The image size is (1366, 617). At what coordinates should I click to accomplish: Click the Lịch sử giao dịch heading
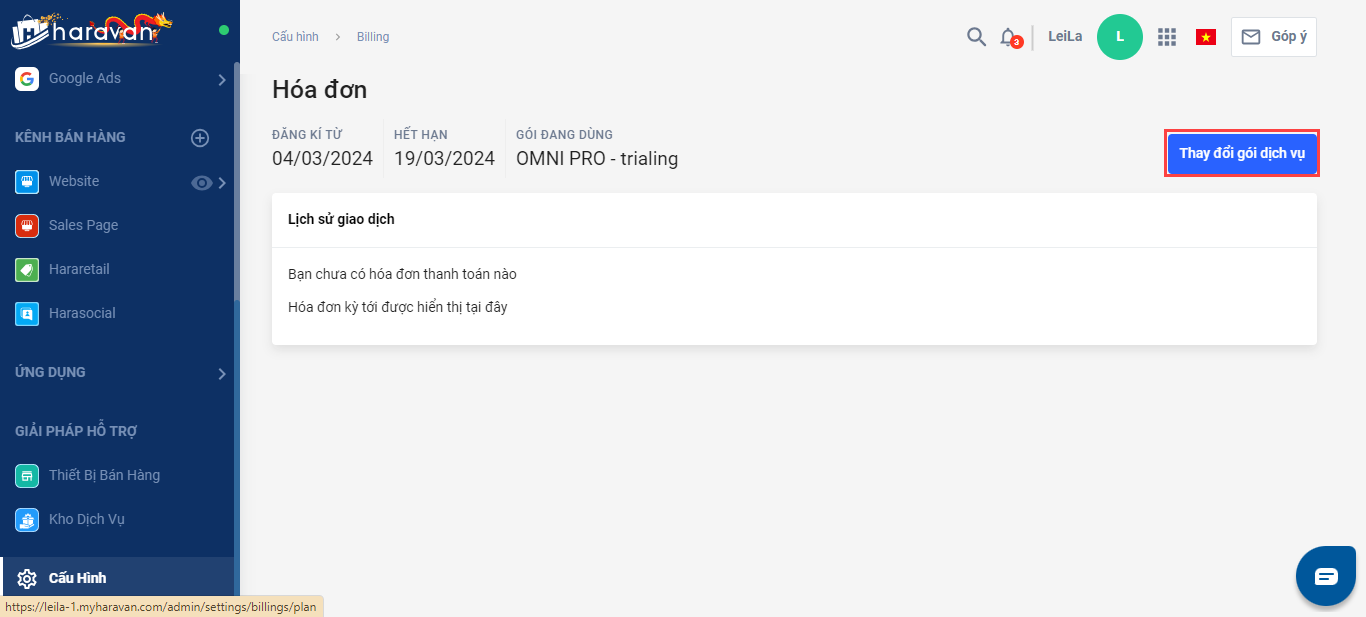click(341, 220)
